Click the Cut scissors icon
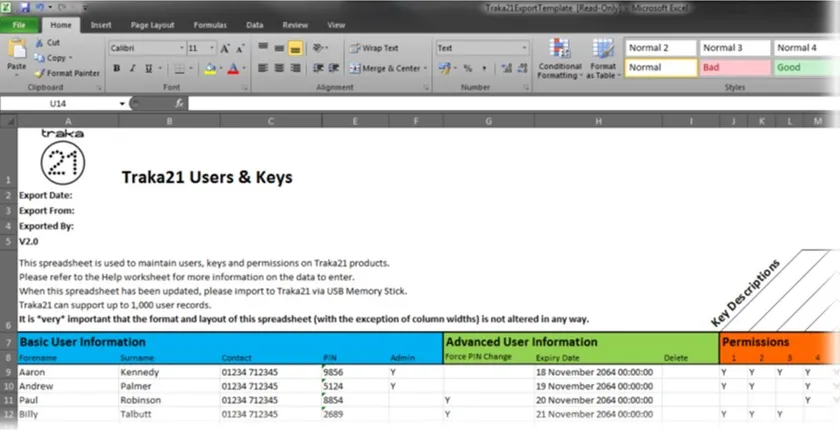 coord(40,43)
